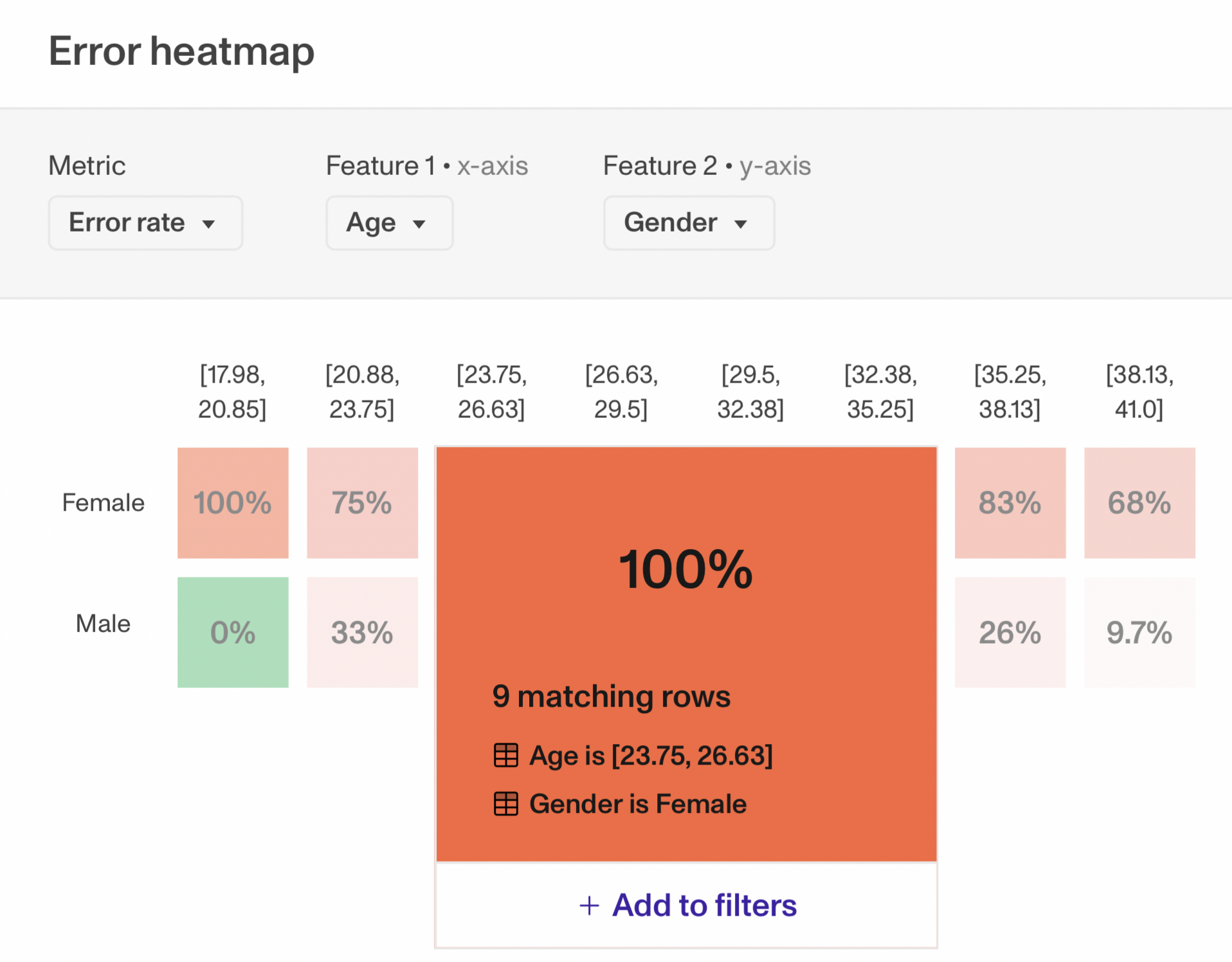This screenshot has height=962, width=1232.
Task: Open the Gender y-axis feature dropdown
Action: click(x=689, y=223)
